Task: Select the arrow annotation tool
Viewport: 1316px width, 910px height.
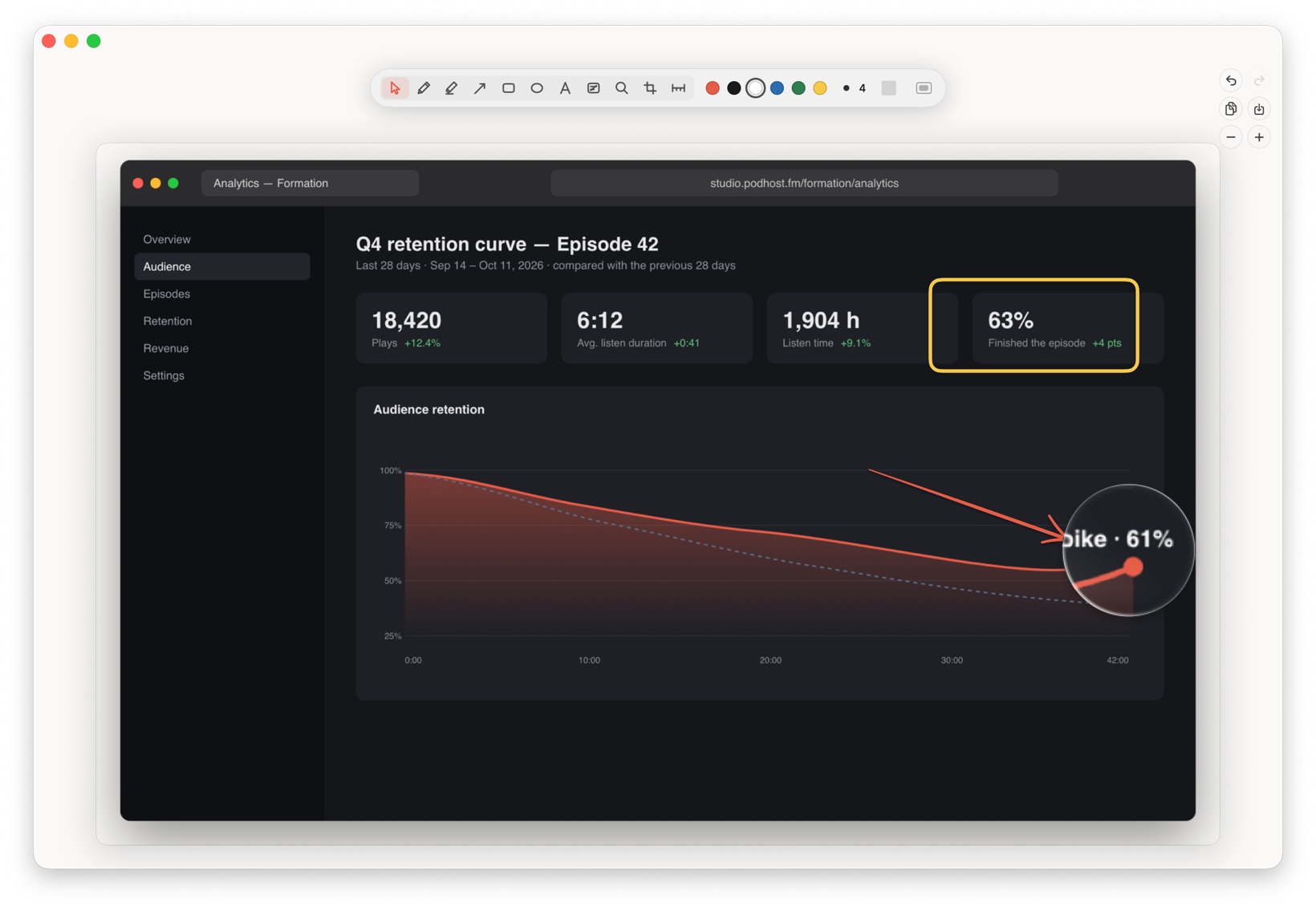Action: point(480,88)
